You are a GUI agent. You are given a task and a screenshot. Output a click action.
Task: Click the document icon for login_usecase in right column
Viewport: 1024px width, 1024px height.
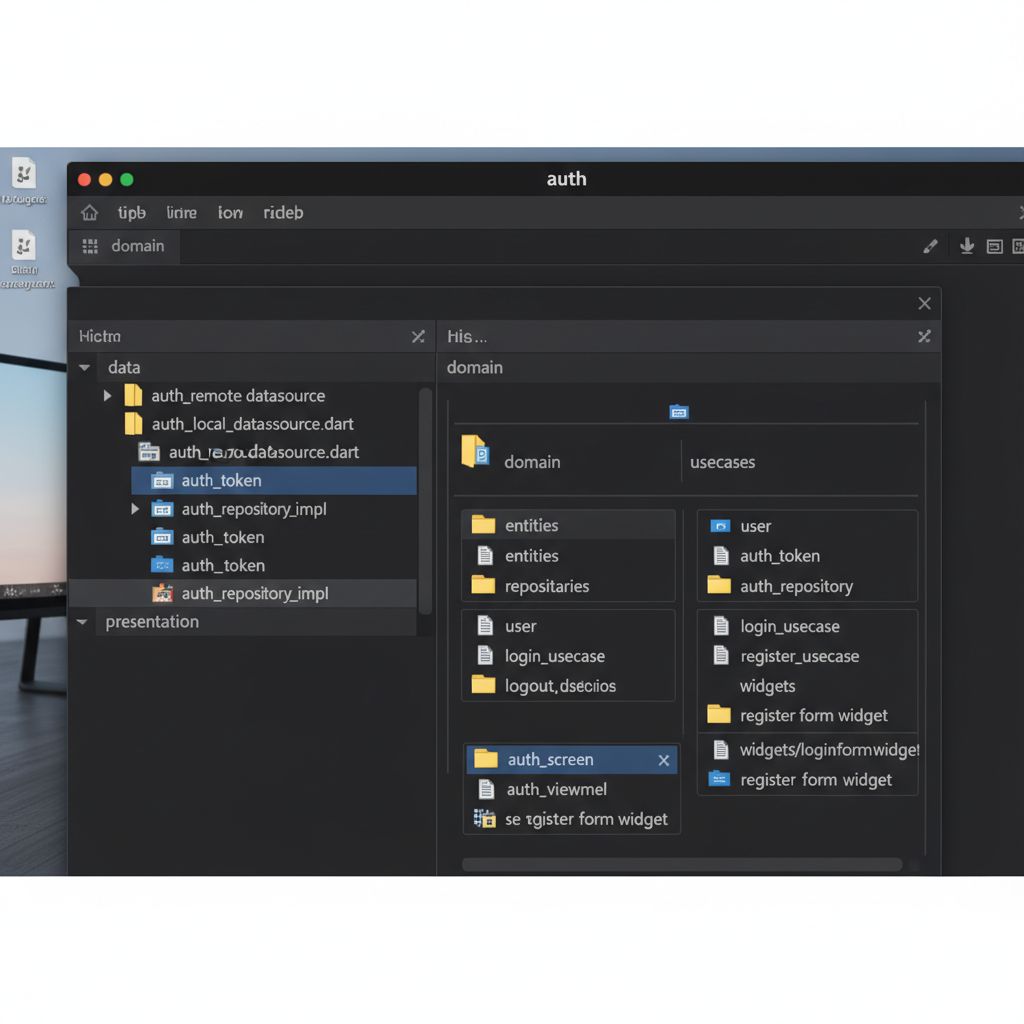[x=721, y=626]
